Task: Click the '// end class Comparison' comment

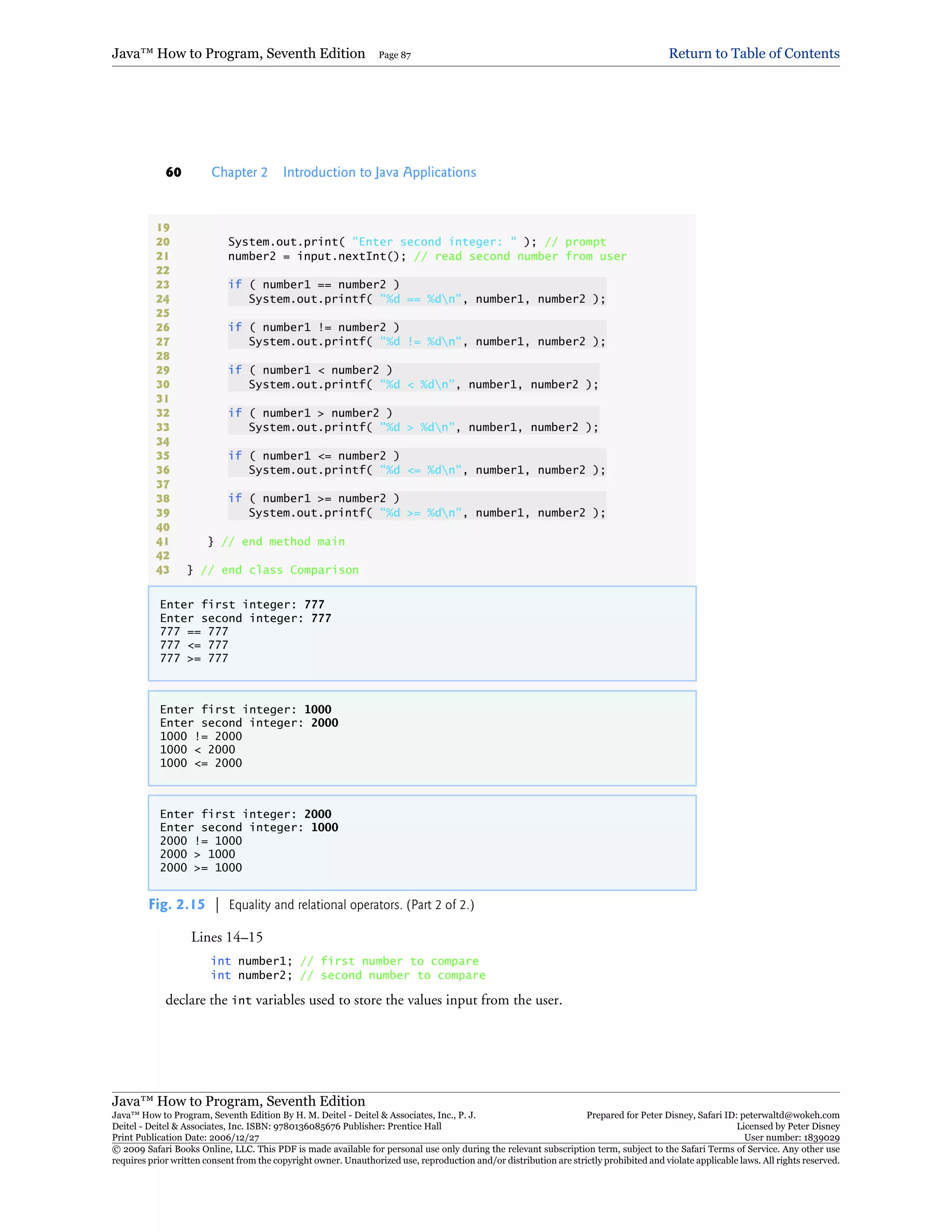Action: [280, 570]
